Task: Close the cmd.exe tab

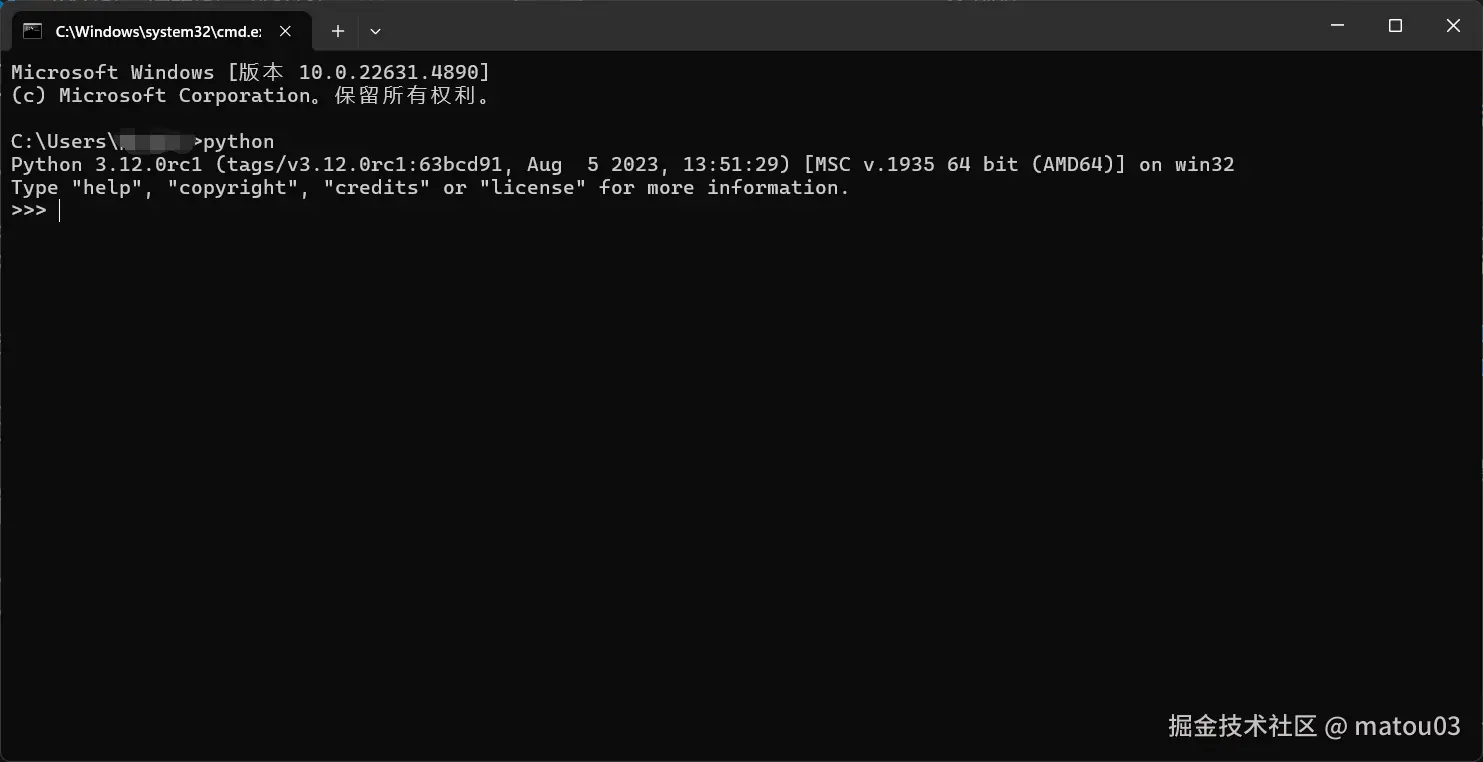Action: point(285,31)
